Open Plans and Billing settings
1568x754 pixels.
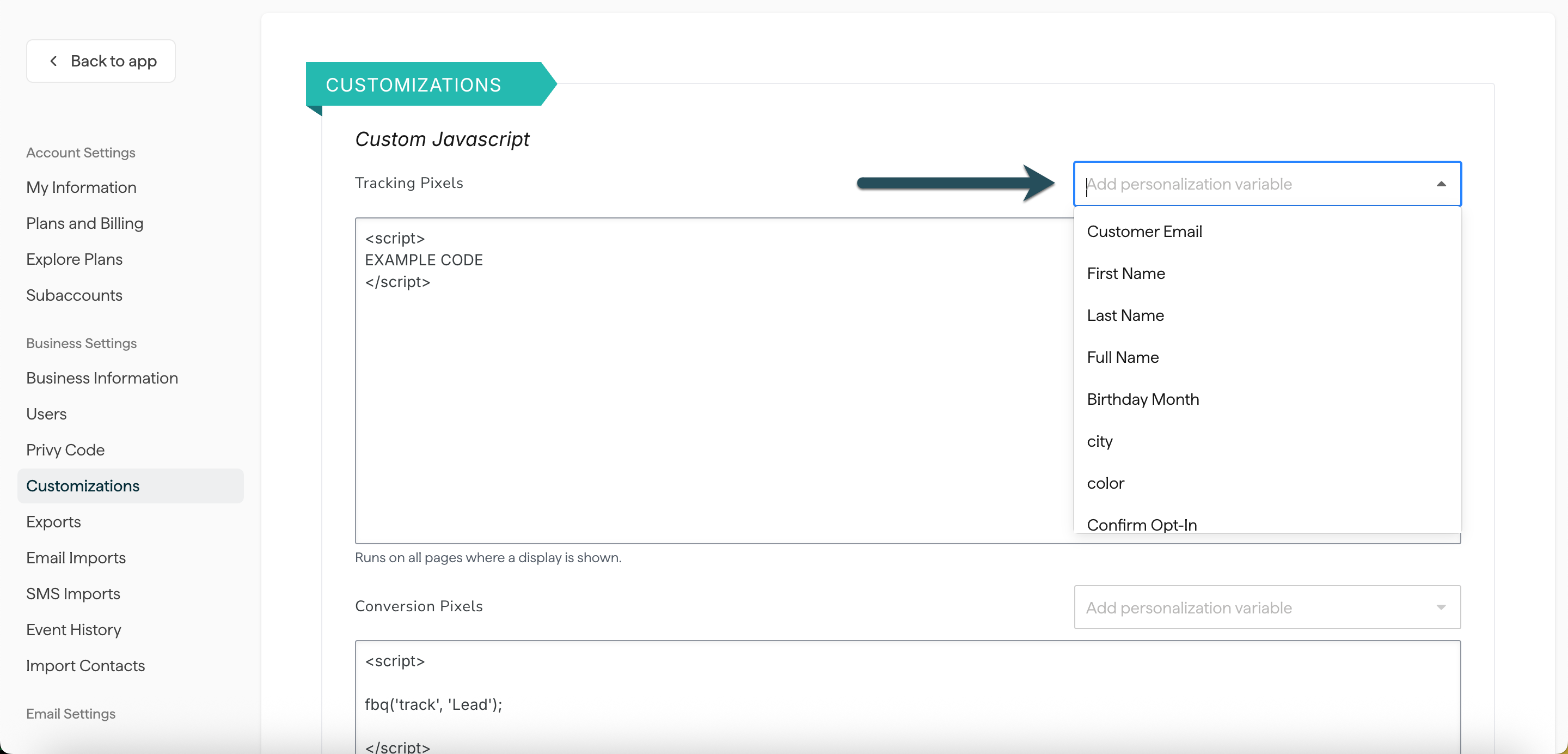84,223
